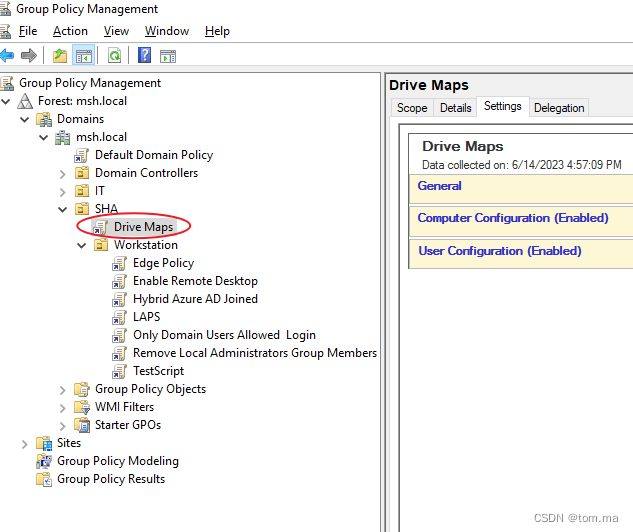This screenshot has width=633, height=532.
Task: Click the Back arrow toolbar icon
Action: point(7,55)
